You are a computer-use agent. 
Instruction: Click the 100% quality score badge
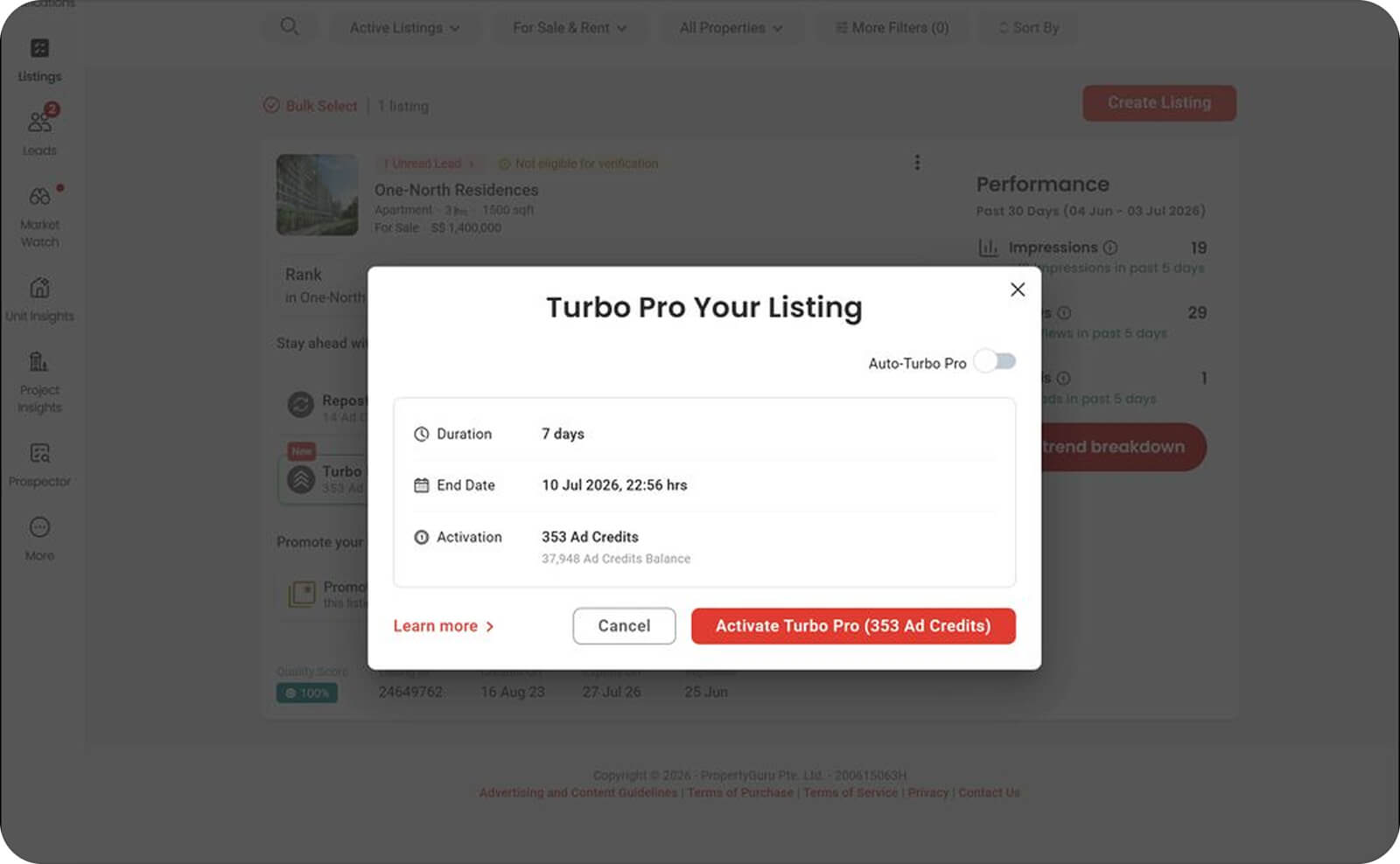pos(307,693)
